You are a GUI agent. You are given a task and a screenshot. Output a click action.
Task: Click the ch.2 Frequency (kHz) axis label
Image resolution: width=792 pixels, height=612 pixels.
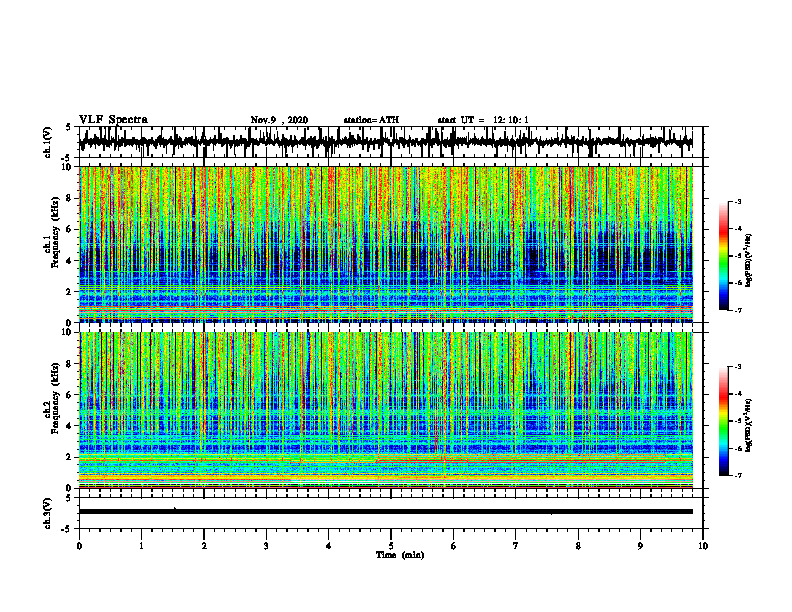pyautogui.click(x=52, y=398)
